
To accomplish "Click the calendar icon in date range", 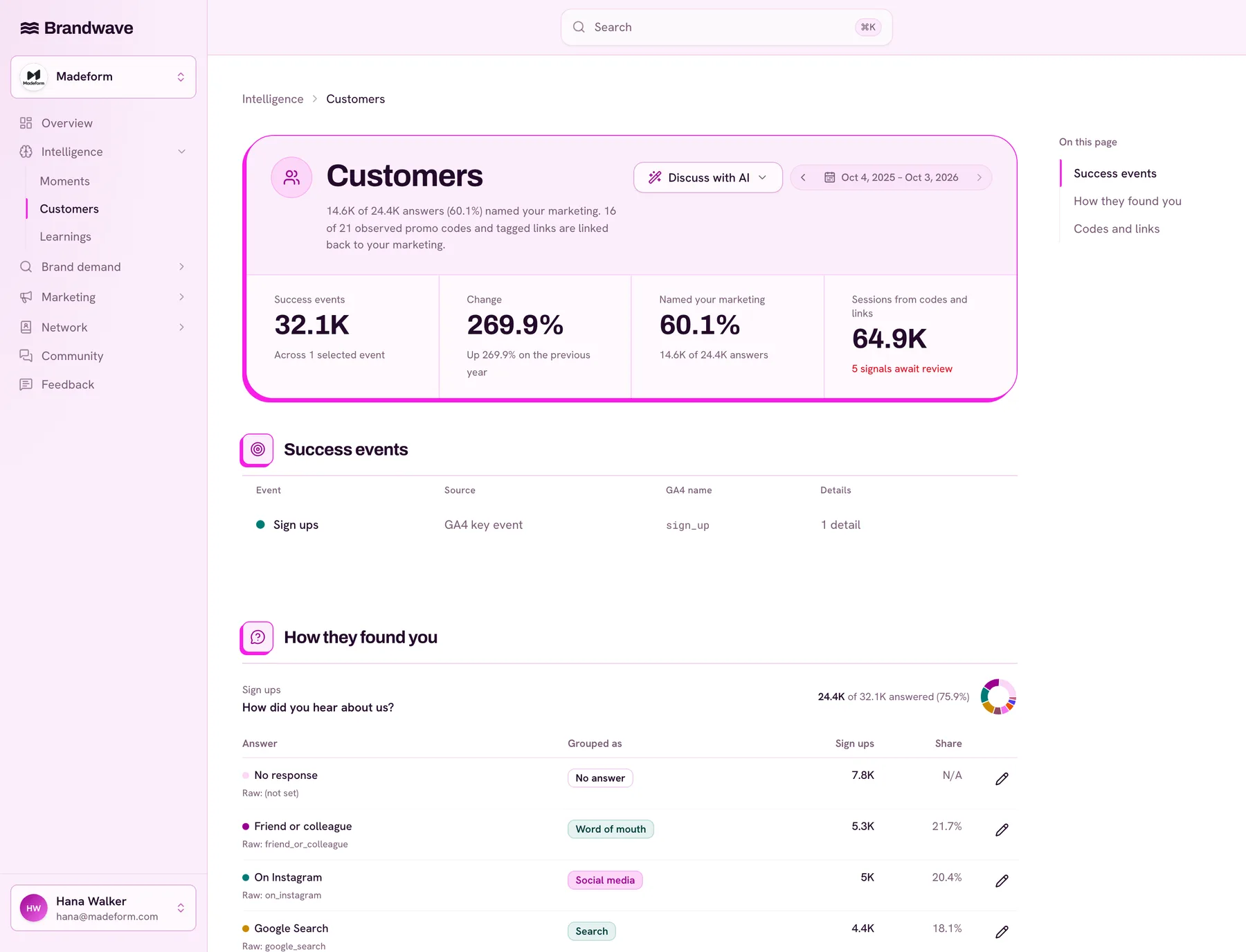I will [x=829, y=178].
